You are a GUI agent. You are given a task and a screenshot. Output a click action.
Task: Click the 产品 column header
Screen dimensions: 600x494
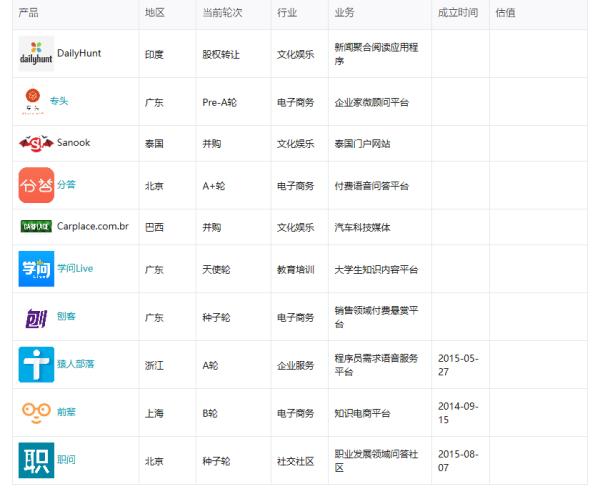[x=28, y=13]
